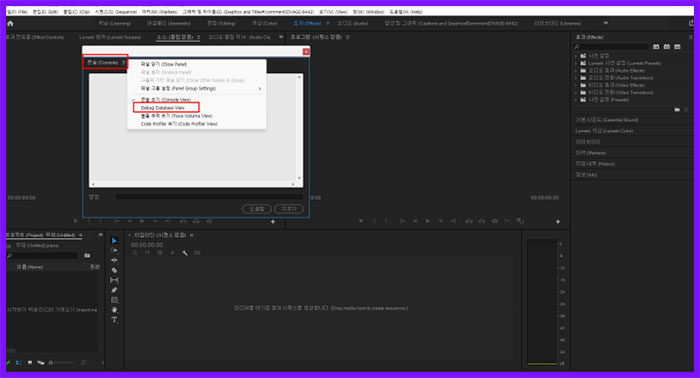
Task: Choose Trace Volume View menu item
Action: pos(176,116)
